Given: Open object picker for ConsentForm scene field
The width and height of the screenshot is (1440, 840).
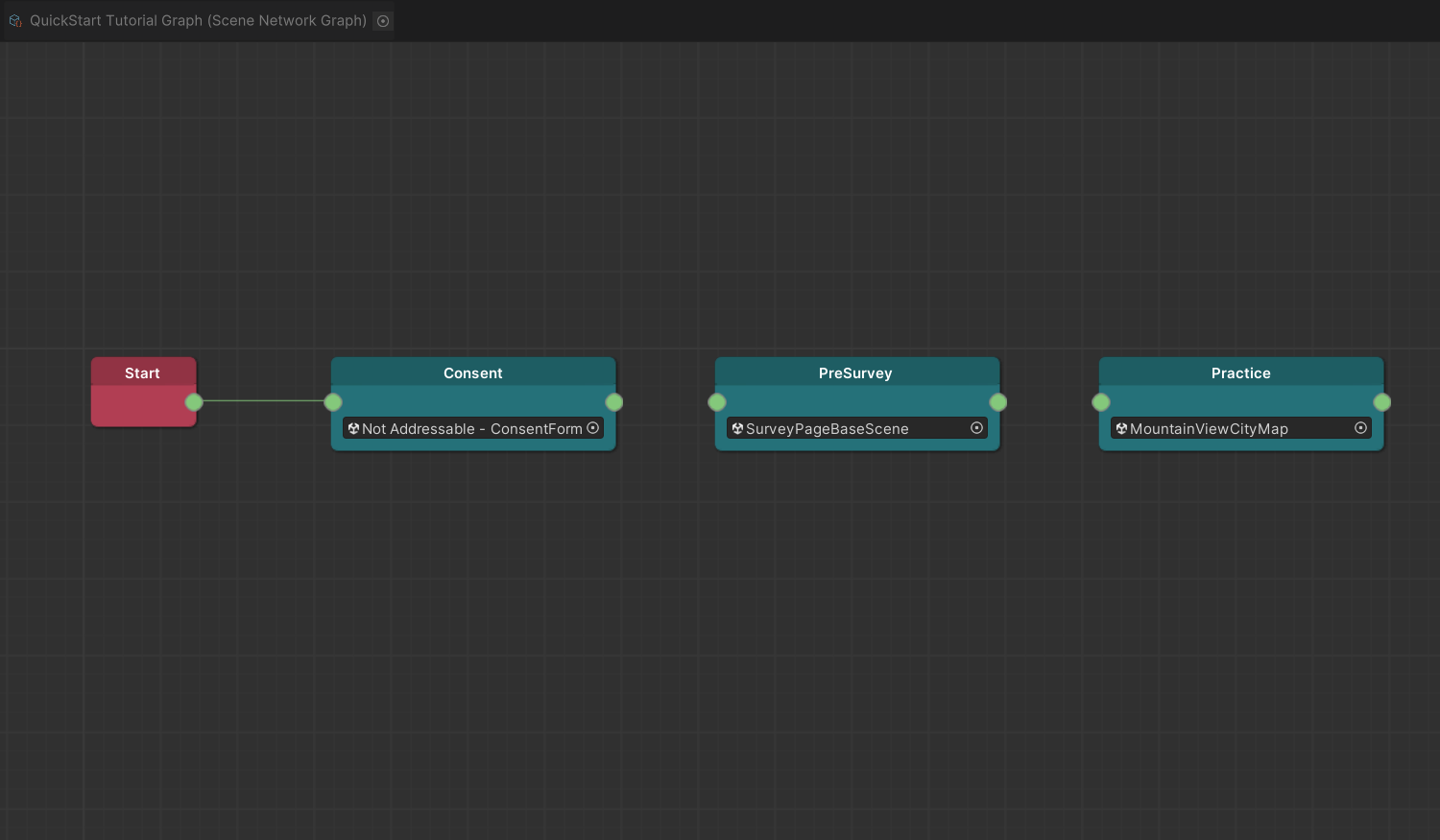Looking at the screenshot, I should pyautogui.click(x=593, y=428).
